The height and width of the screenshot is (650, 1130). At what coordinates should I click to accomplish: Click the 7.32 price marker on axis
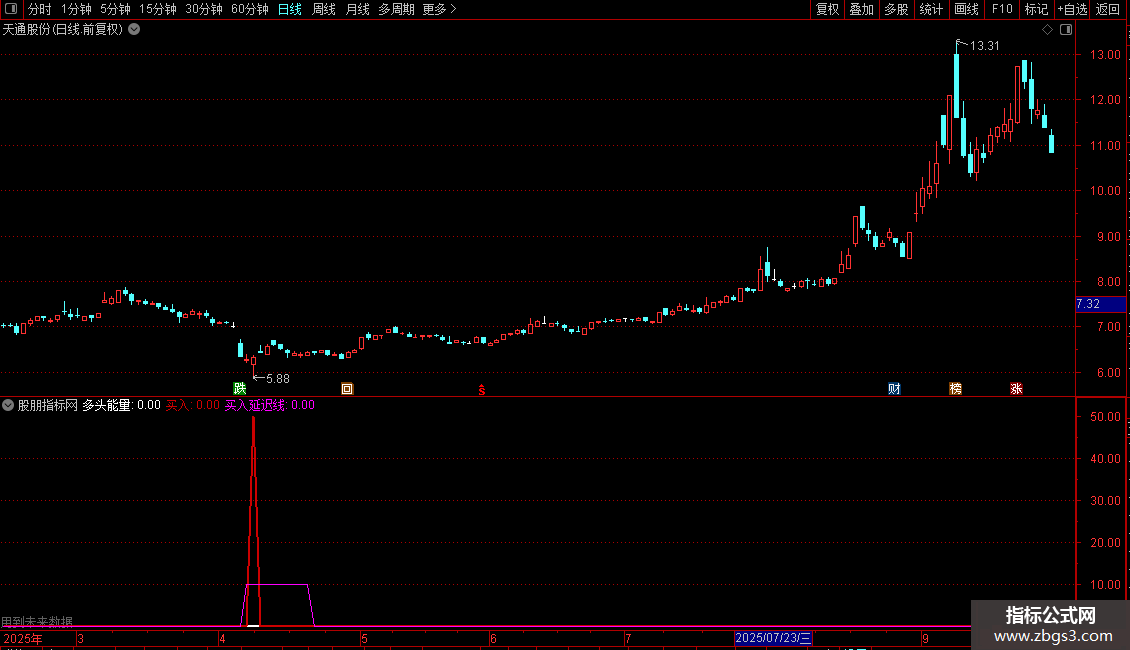(x=1100, y=304)
